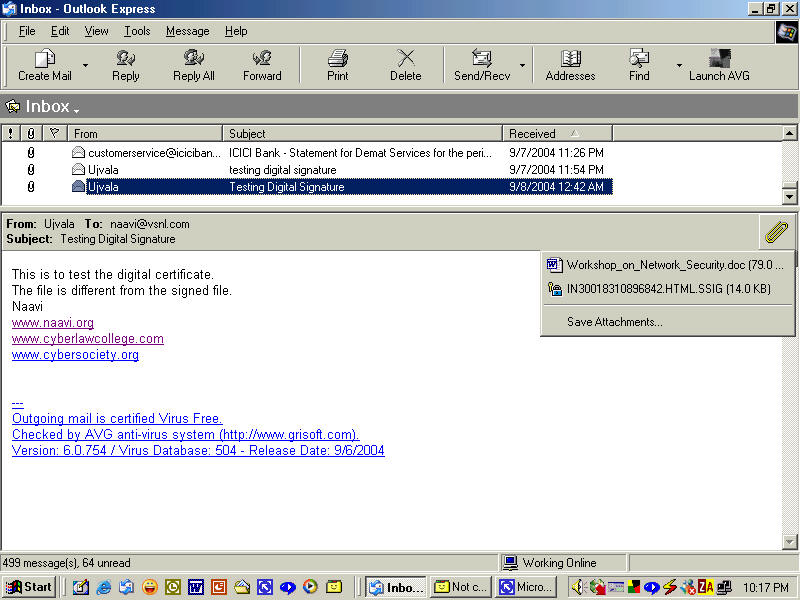Open the www.naavi.org link
This screenshot has width=800, height=600.
click(x=53, y=323)
